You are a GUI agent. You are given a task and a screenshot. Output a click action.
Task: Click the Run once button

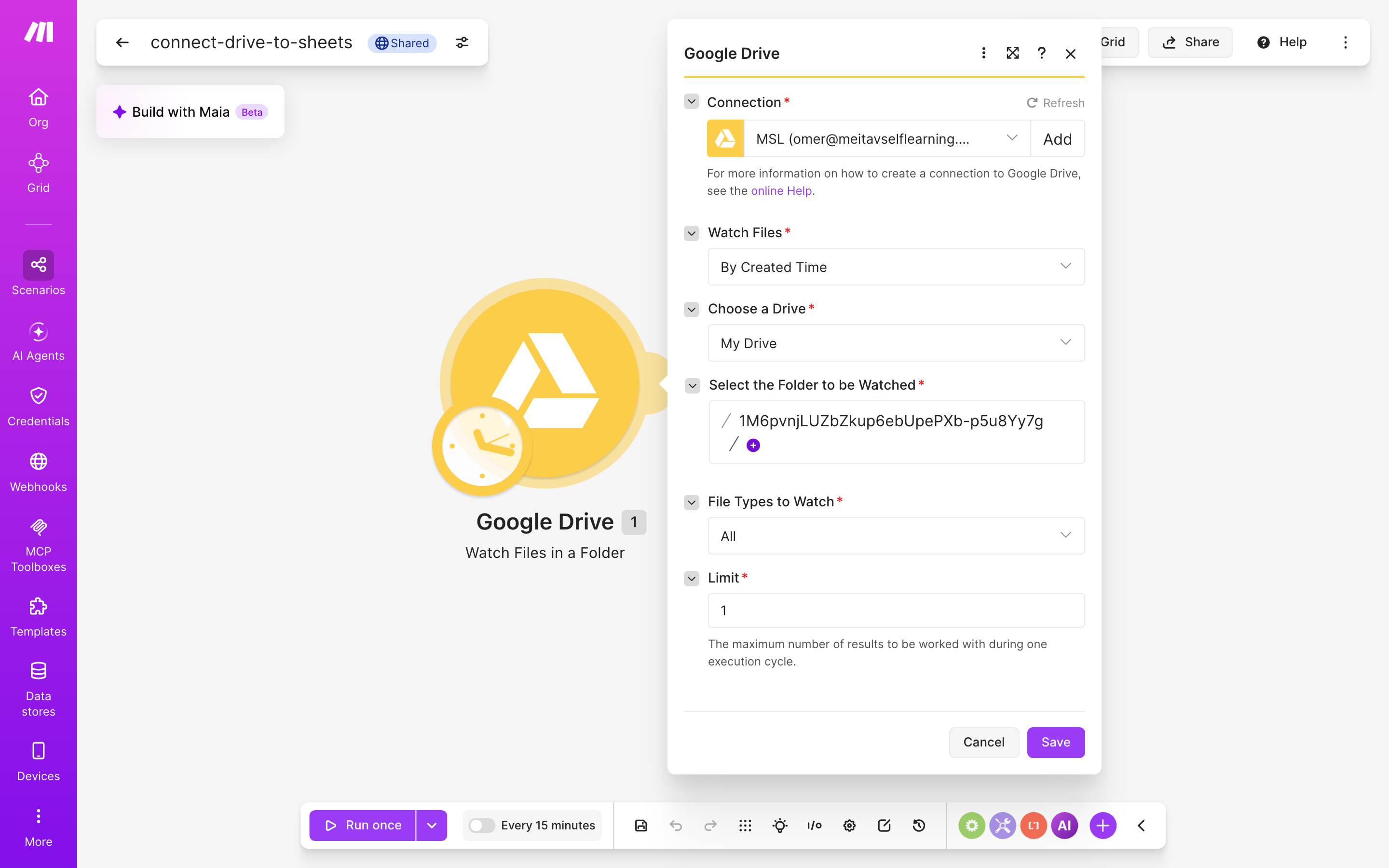coord(363,826)
